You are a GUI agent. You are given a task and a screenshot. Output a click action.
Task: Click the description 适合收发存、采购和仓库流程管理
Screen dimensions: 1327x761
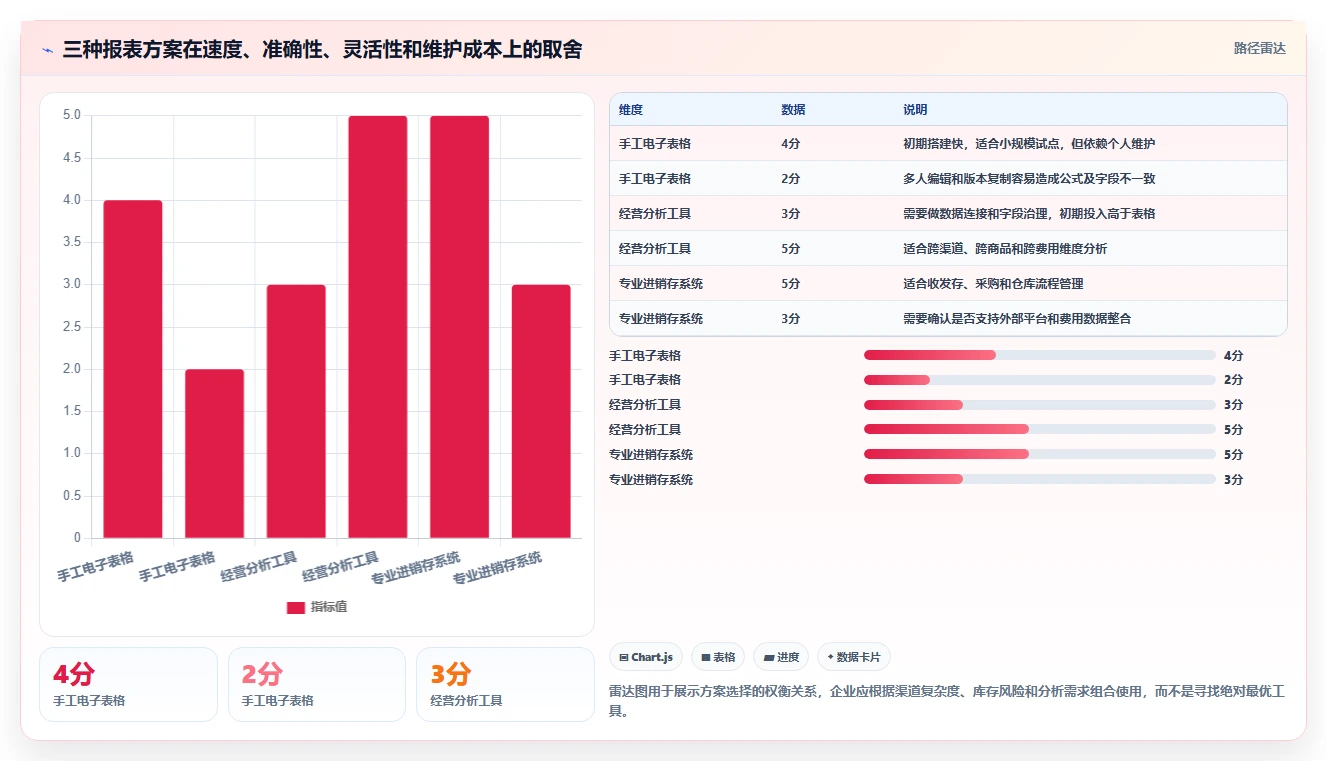(x=993, y=283)
